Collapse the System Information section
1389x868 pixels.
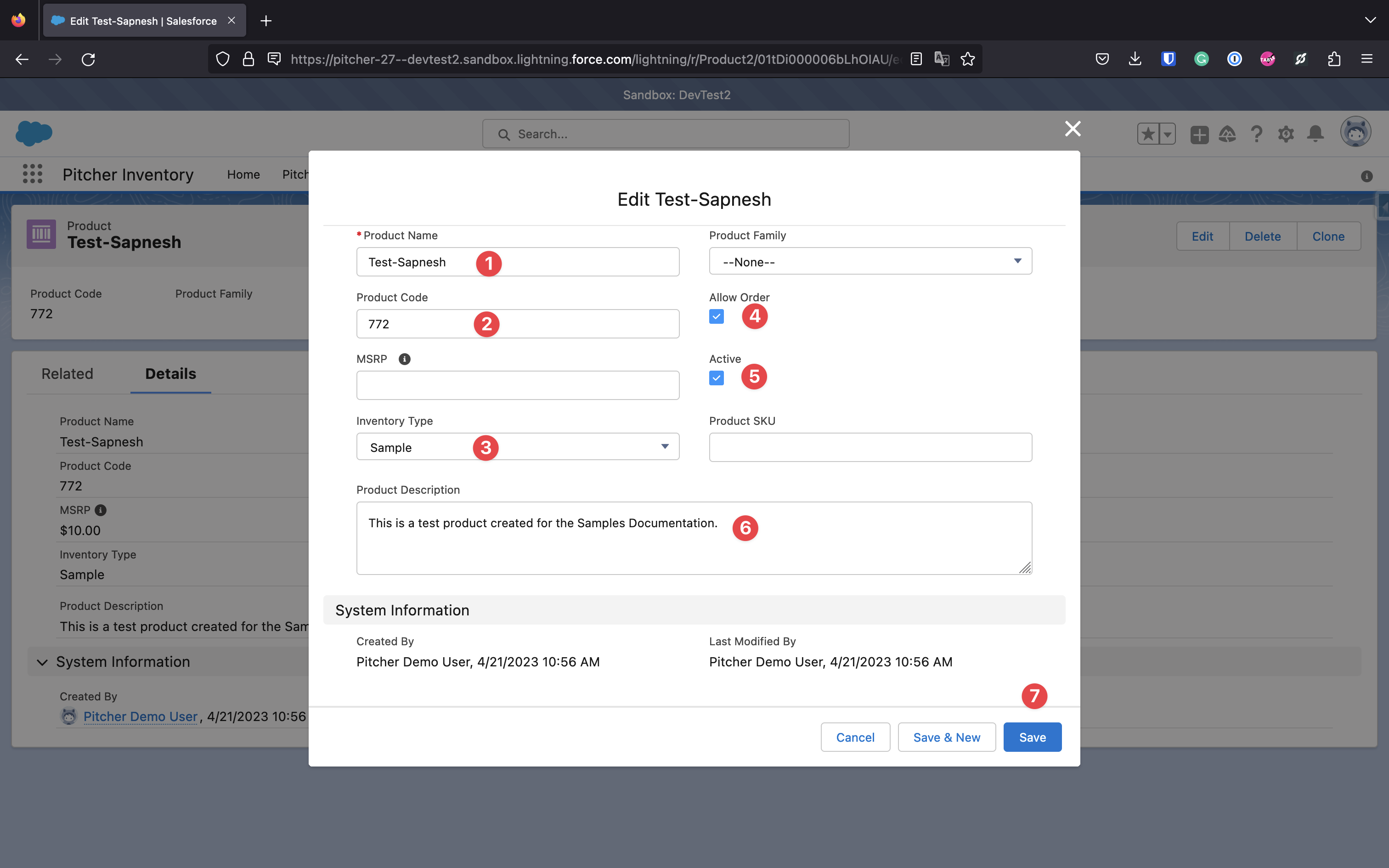[42, 662]
